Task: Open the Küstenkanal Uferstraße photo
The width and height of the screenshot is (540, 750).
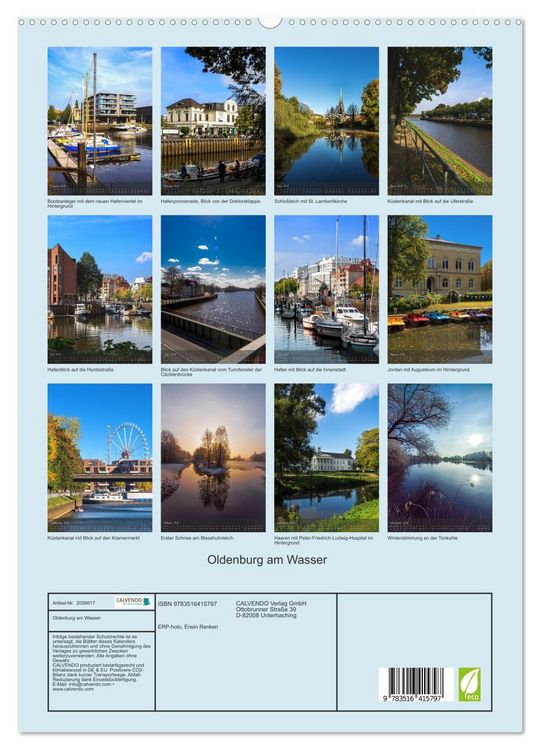Action: [x=440, y=121]
